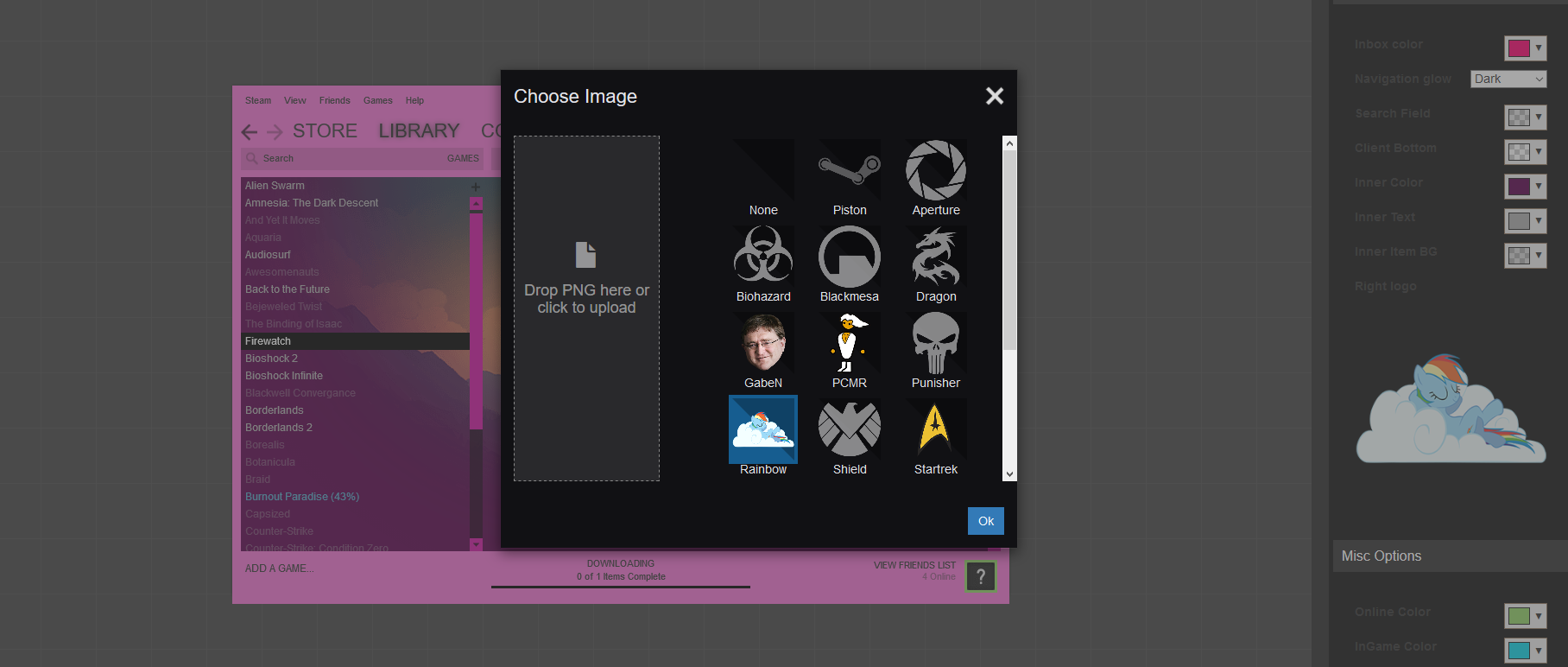This screenshot has height=667, width=1568.
Task: Click plus icon above game list
Action: click(x=476, y=187)
